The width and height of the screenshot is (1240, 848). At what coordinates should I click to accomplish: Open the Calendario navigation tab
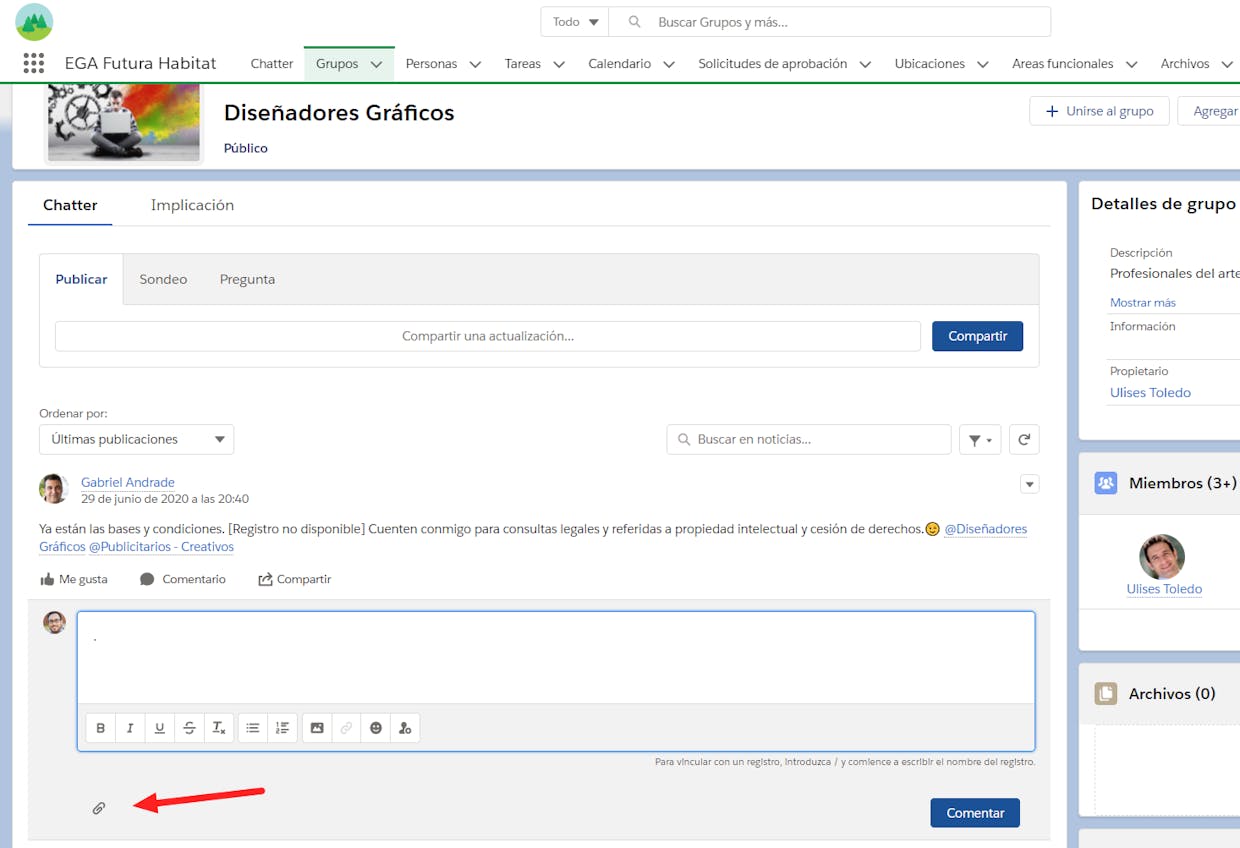[620, 63]
